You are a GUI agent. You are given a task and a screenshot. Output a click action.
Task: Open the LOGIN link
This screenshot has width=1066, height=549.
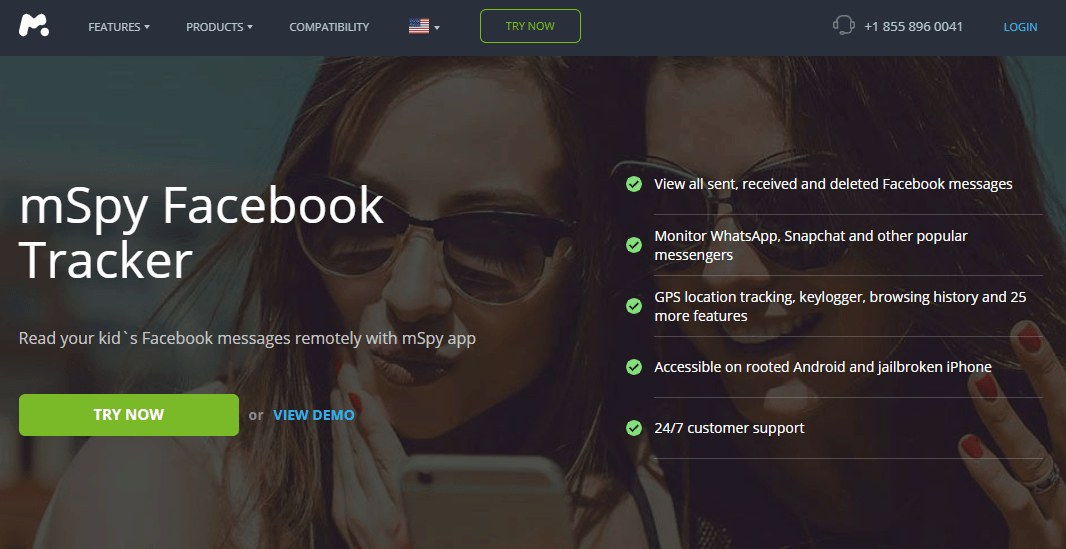click(1020, 27)
